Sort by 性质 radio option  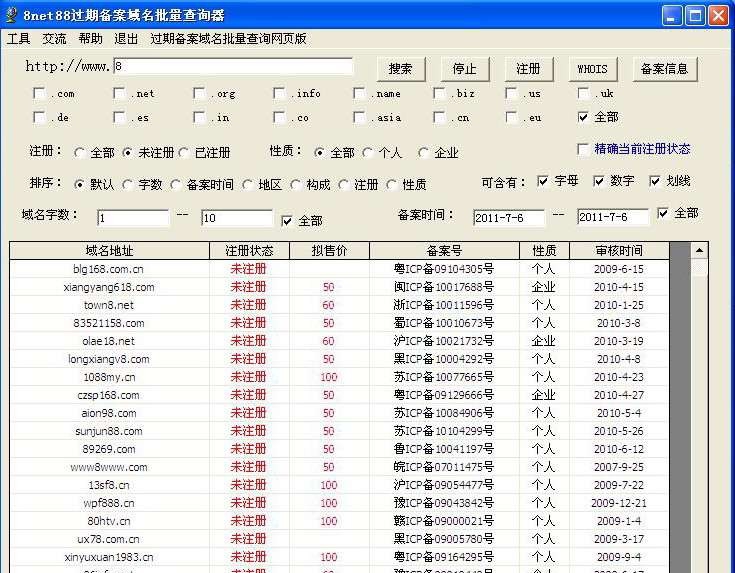(391, 185)
